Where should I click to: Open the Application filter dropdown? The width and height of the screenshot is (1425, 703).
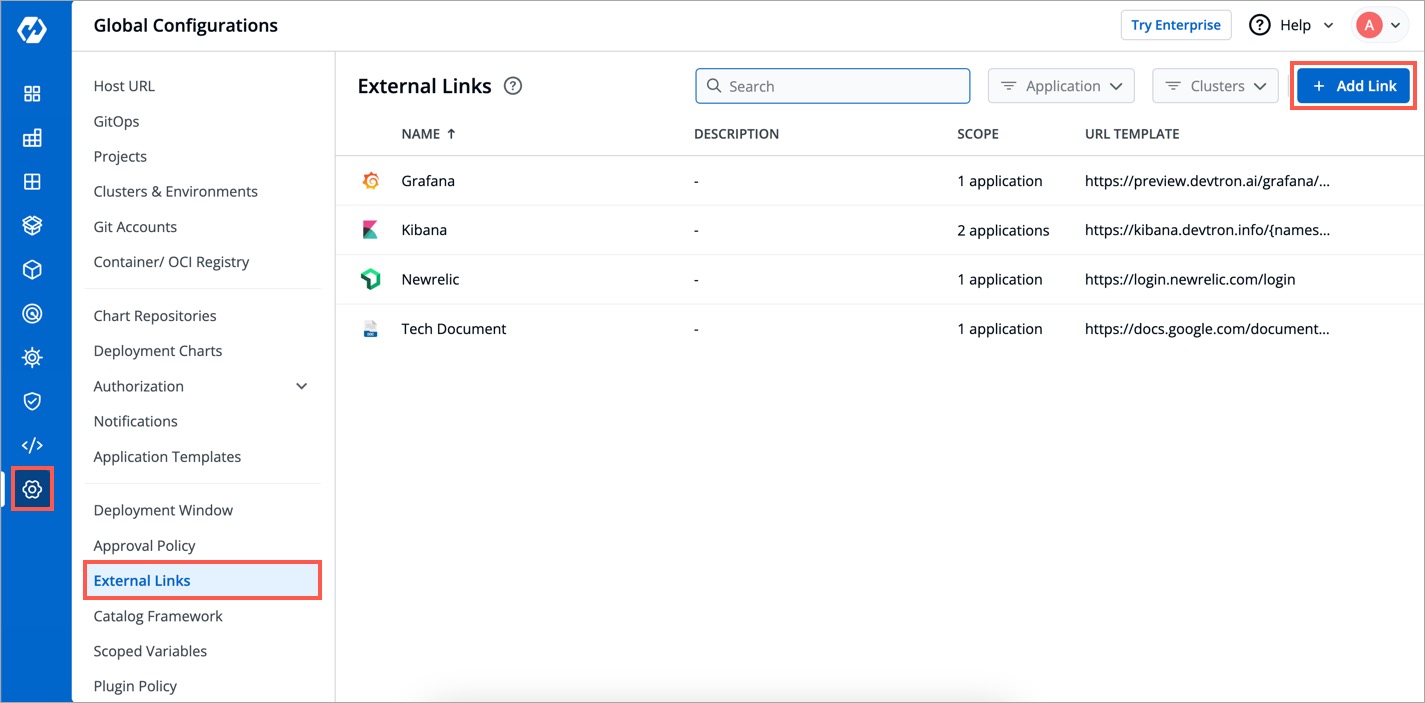click(1061, 86)
